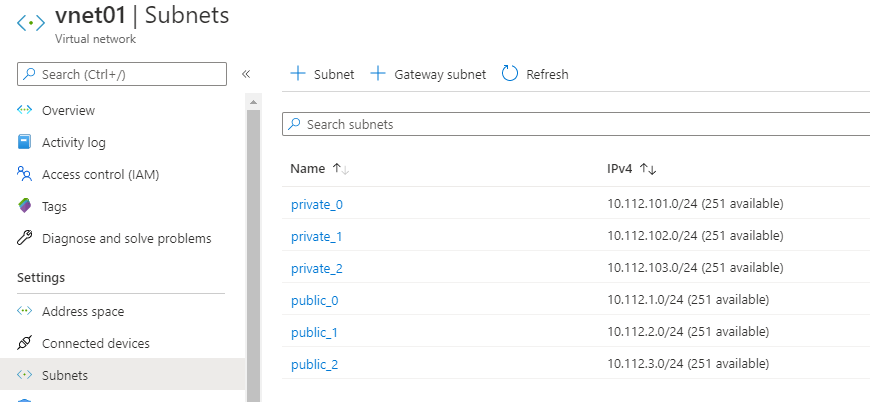Click the Activity log icon
This screenshot has height=402, width=870.
25,142
